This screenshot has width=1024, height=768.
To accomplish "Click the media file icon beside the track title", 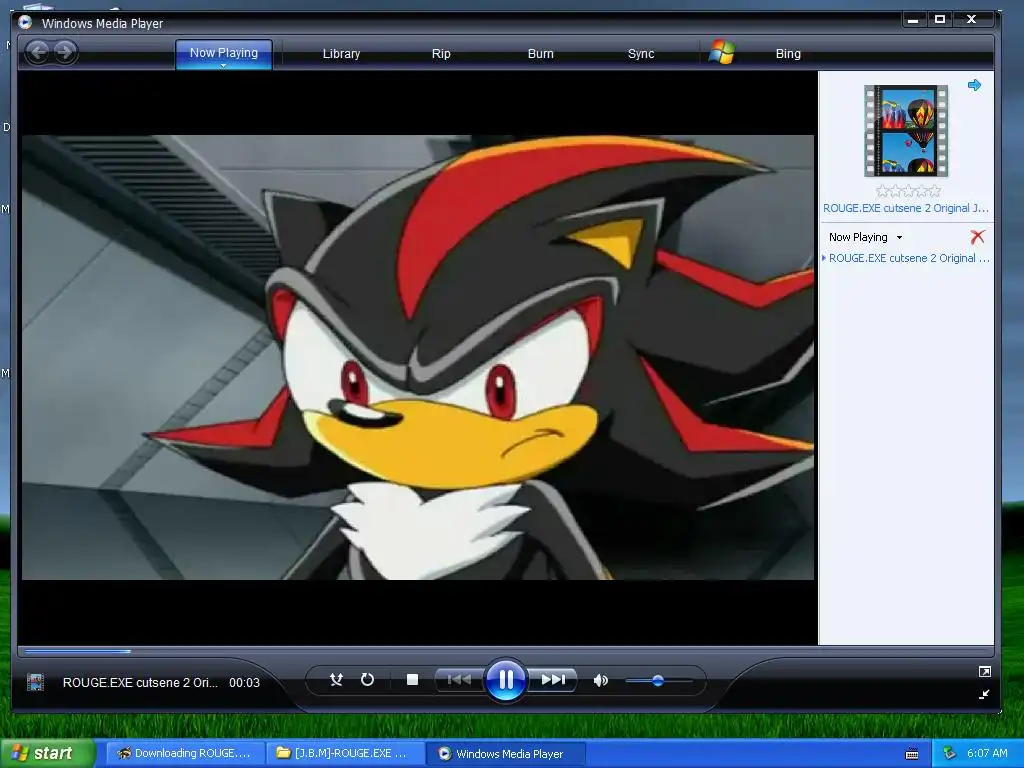I will pyautogui.click(x=35, y=682).
